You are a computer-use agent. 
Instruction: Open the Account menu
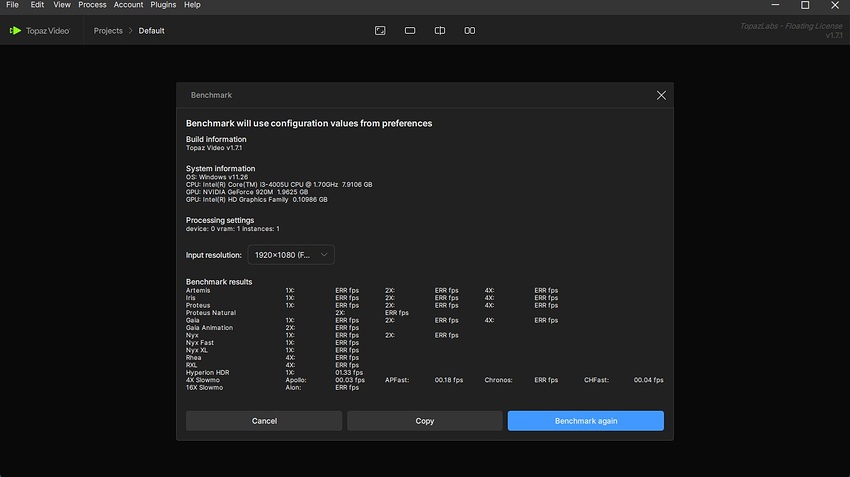point(128,5)
